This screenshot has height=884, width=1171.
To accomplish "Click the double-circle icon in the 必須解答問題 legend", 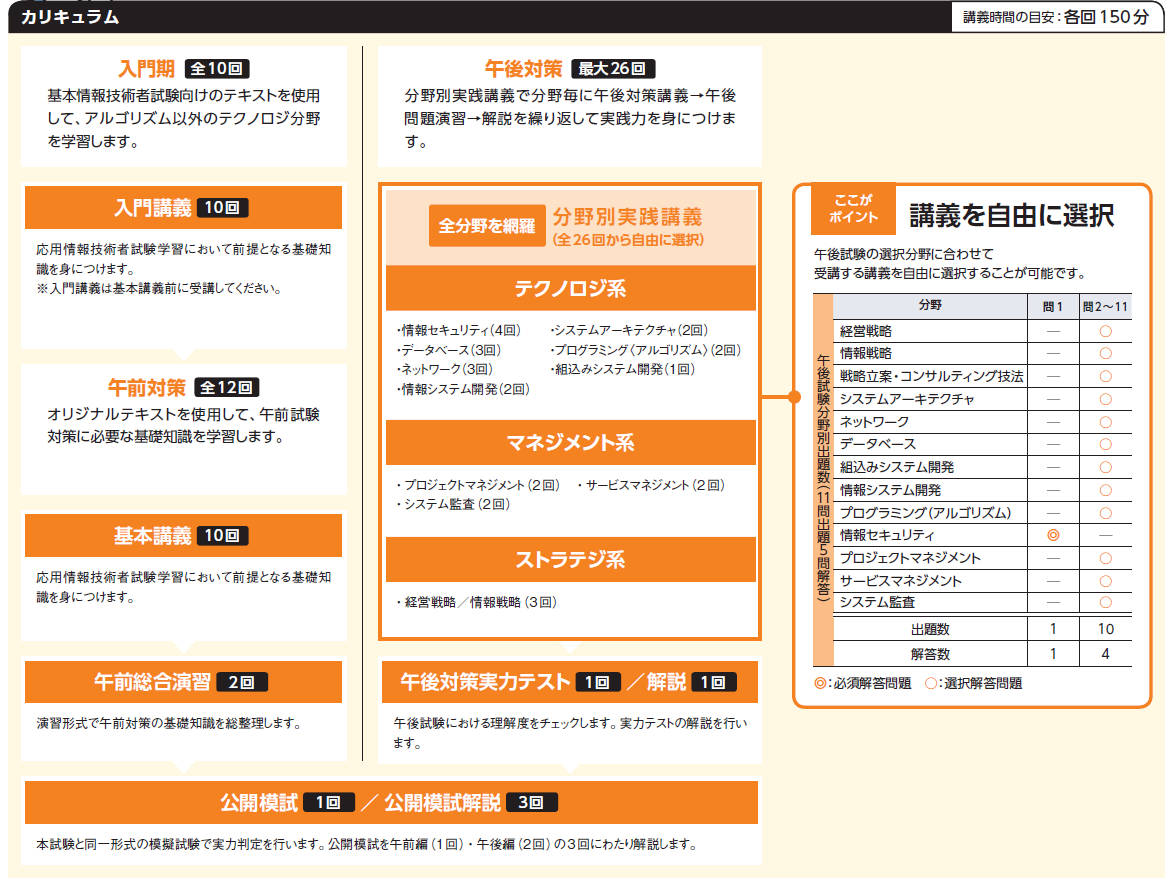I will coord(820,684).
